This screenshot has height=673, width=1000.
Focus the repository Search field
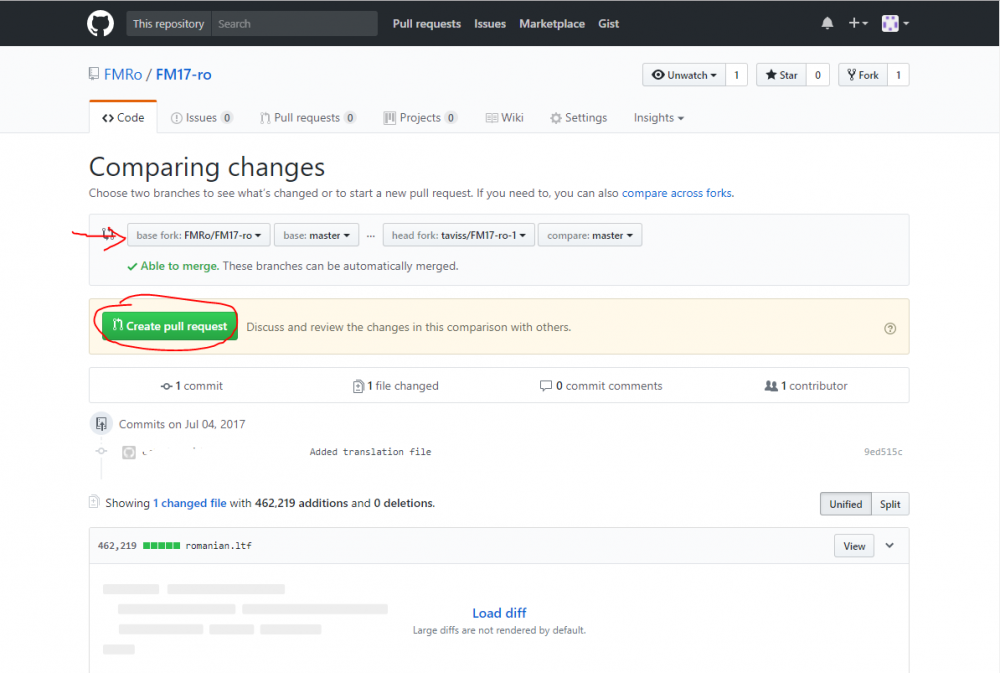tap(294, 24)
